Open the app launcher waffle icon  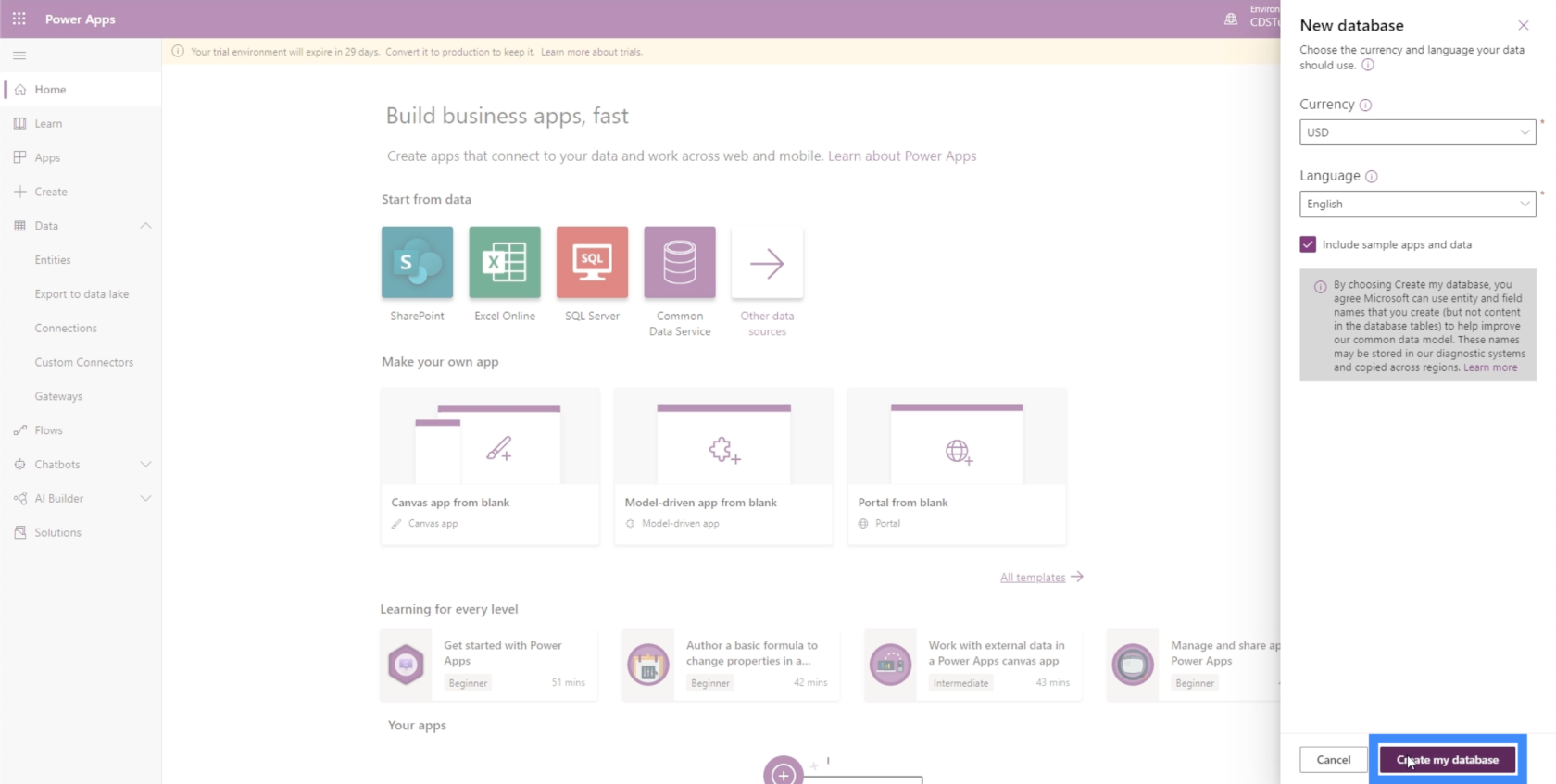point(19,19)
